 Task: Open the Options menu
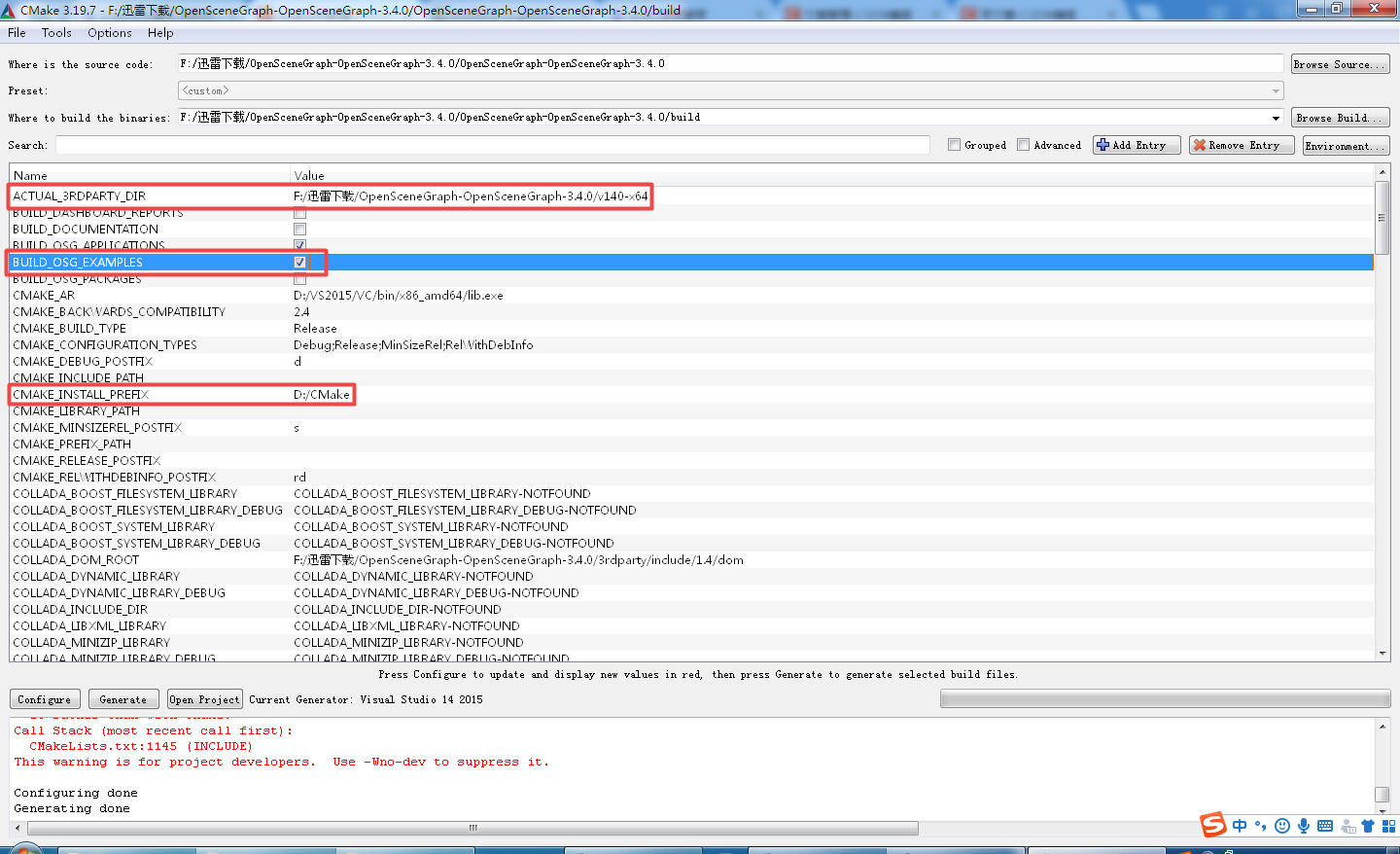pos(110,33)
